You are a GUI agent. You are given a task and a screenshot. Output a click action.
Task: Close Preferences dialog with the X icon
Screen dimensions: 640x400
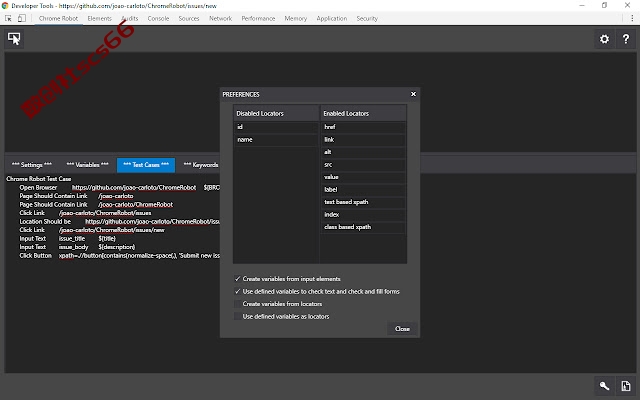[x=413, y=94]
